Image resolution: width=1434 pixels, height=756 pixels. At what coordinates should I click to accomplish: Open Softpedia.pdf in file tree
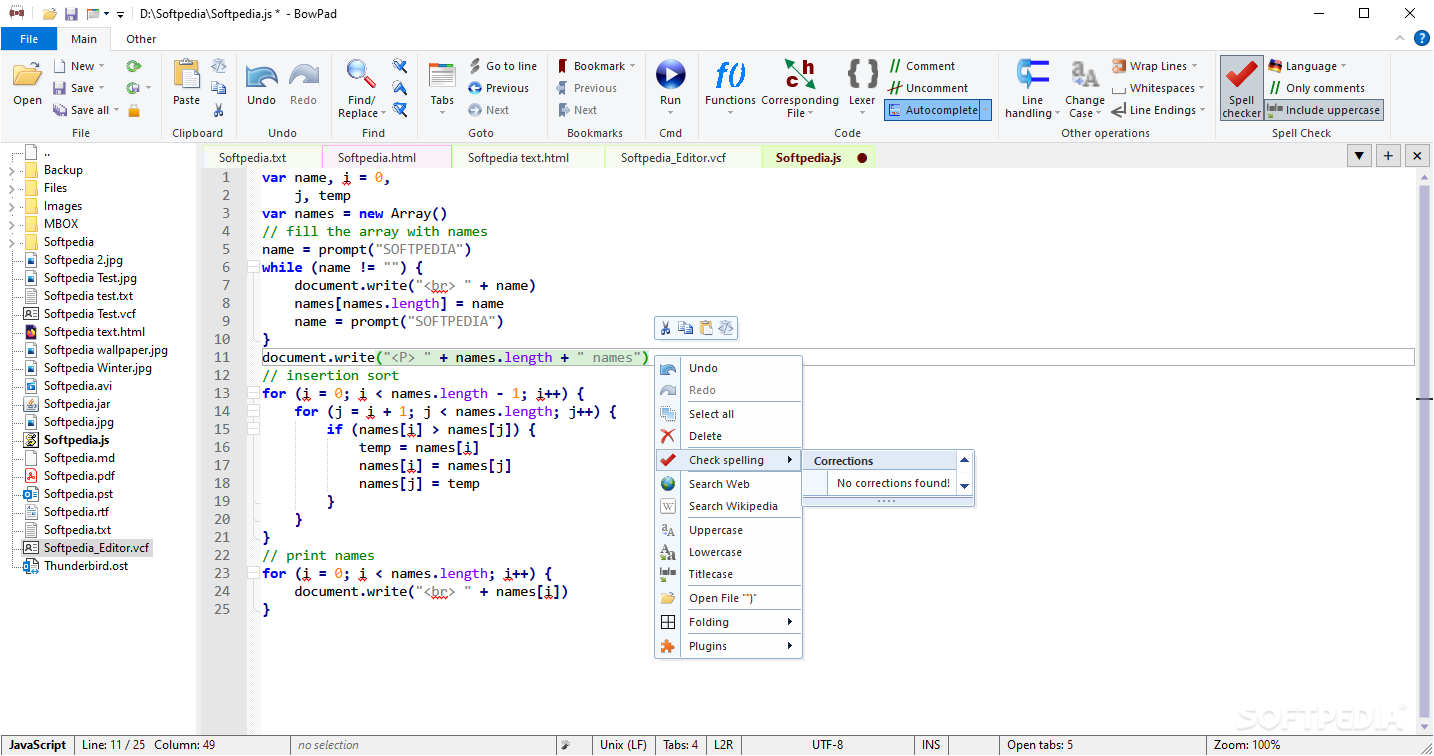(x=79, y=476)
